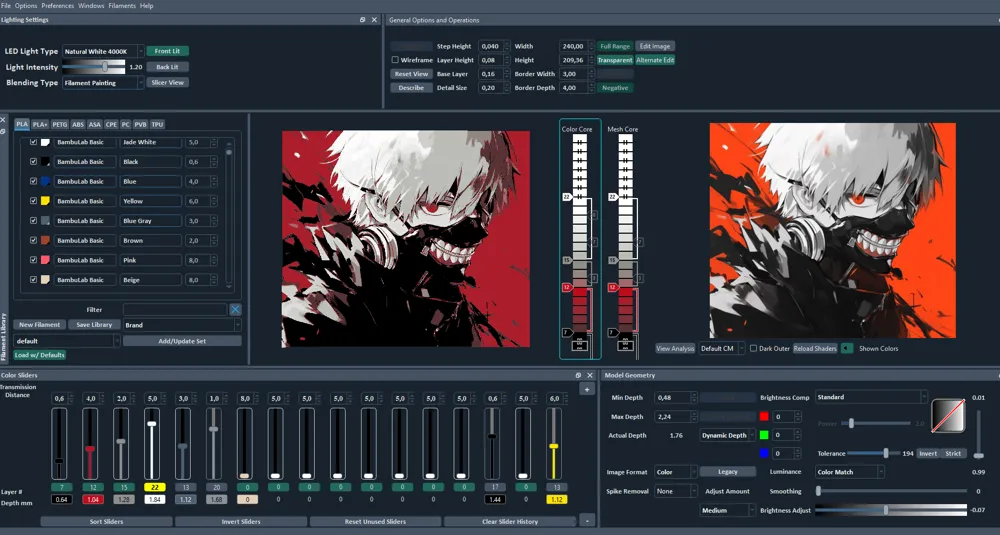
Task: Enable the Wireframe checkbox
Action: point(395,60)
